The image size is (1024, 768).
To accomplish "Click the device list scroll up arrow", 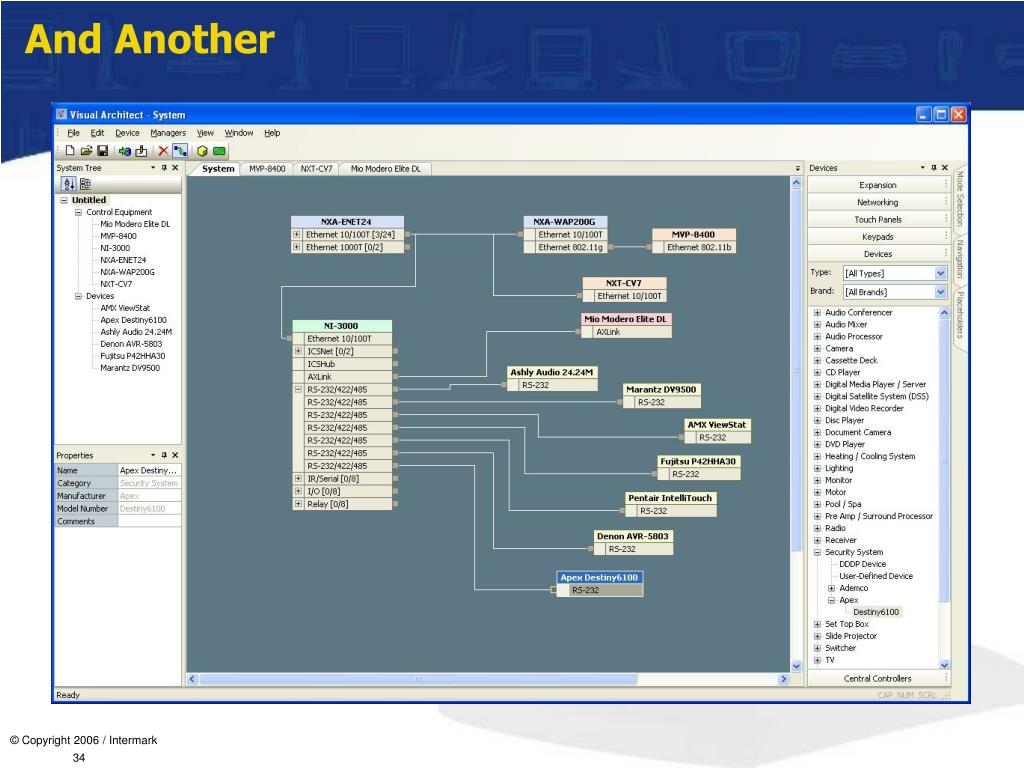I will pyautogui.click(x=944, y=313).
